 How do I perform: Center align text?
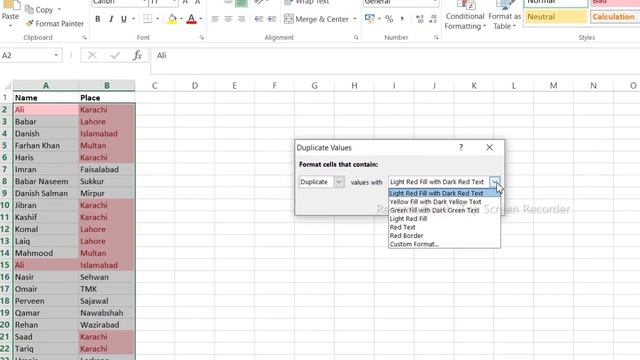click(x=228, y=19)
